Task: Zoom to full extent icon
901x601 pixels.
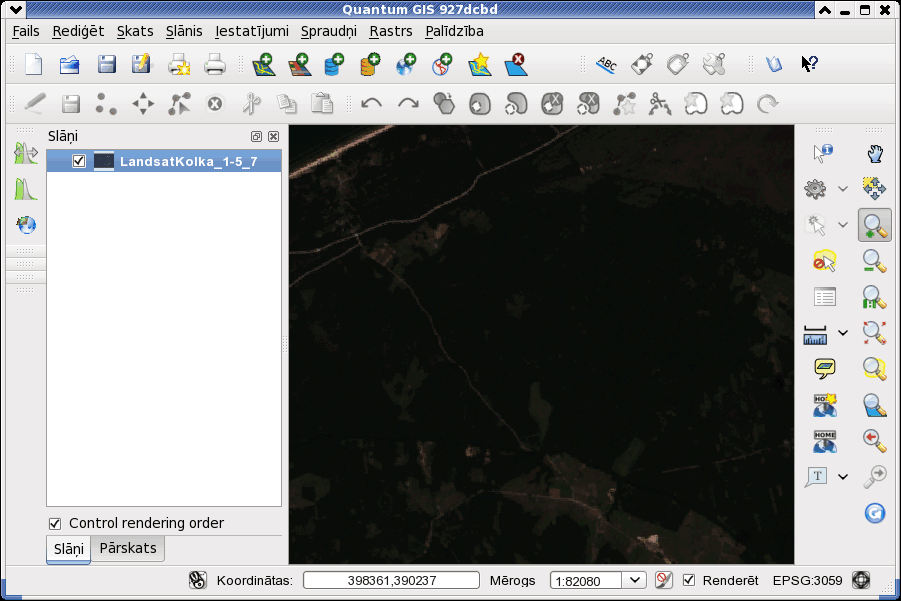Action: (875, 333)
